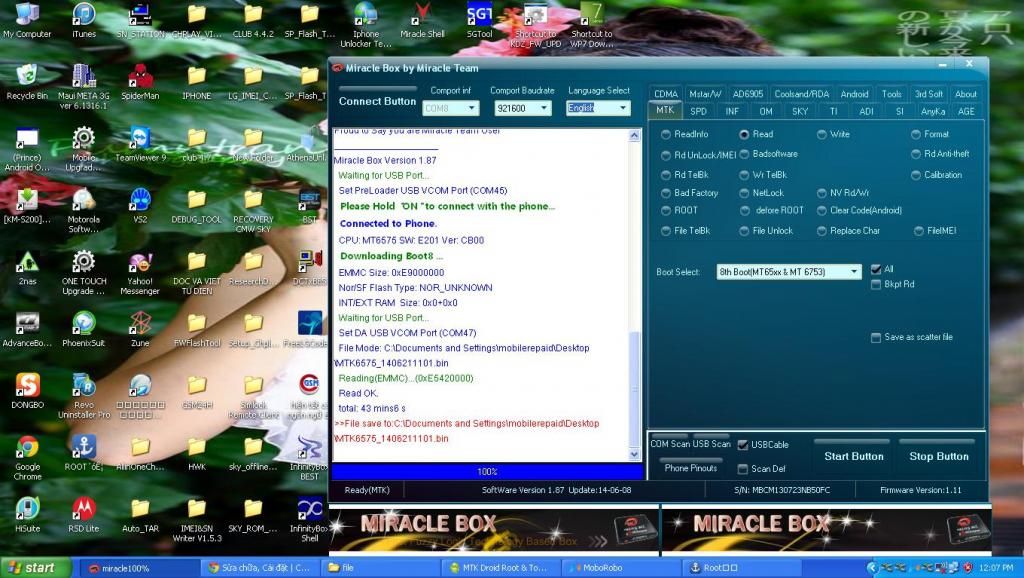Select the Zune desktop icon
The width and height of the screenshot is (1024, 578).
tap(140, 329)
